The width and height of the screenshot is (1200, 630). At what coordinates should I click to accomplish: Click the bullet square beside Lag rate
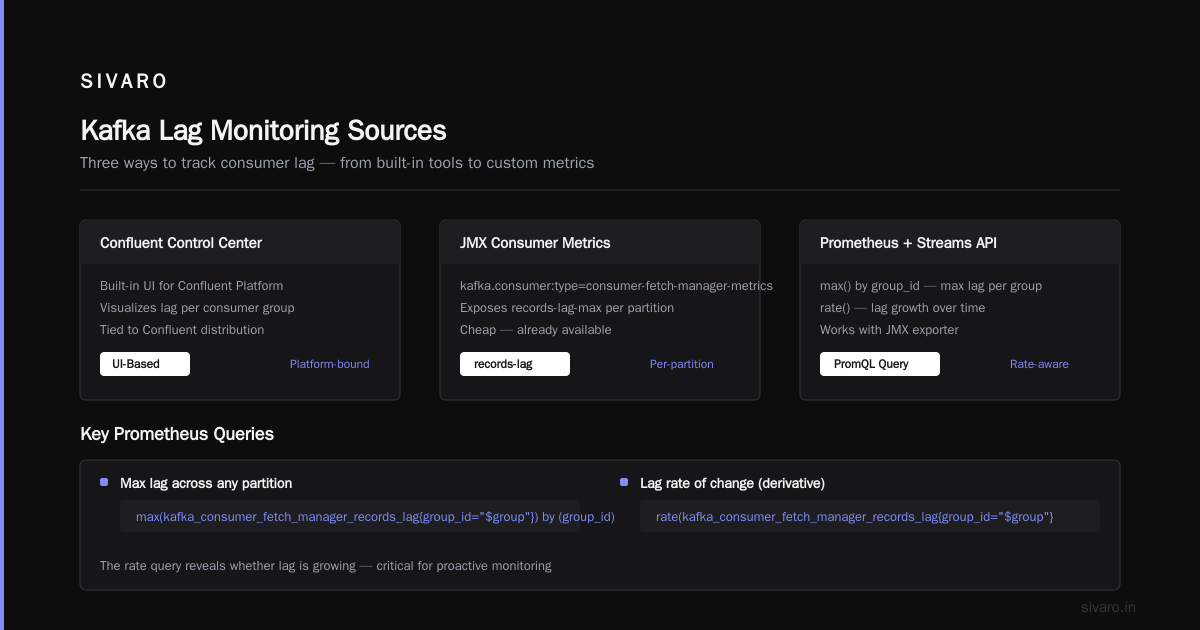coord(624,482)
